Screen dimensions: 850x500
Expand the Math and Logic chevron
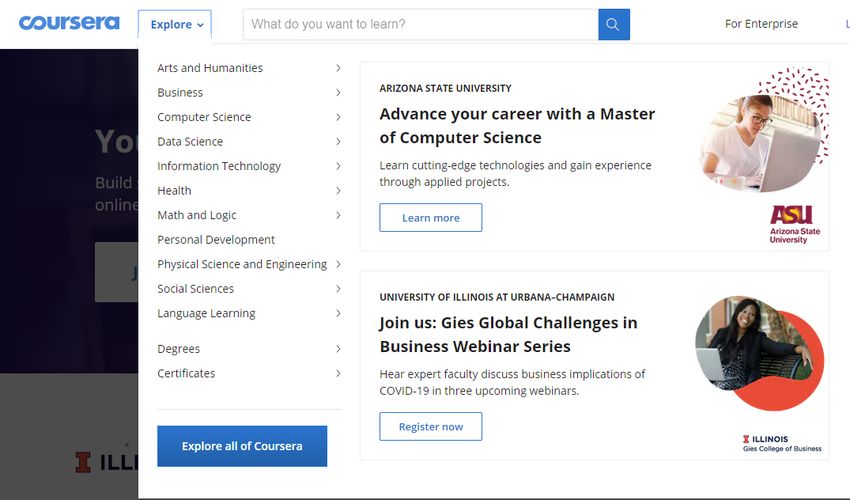coord(338,215)
